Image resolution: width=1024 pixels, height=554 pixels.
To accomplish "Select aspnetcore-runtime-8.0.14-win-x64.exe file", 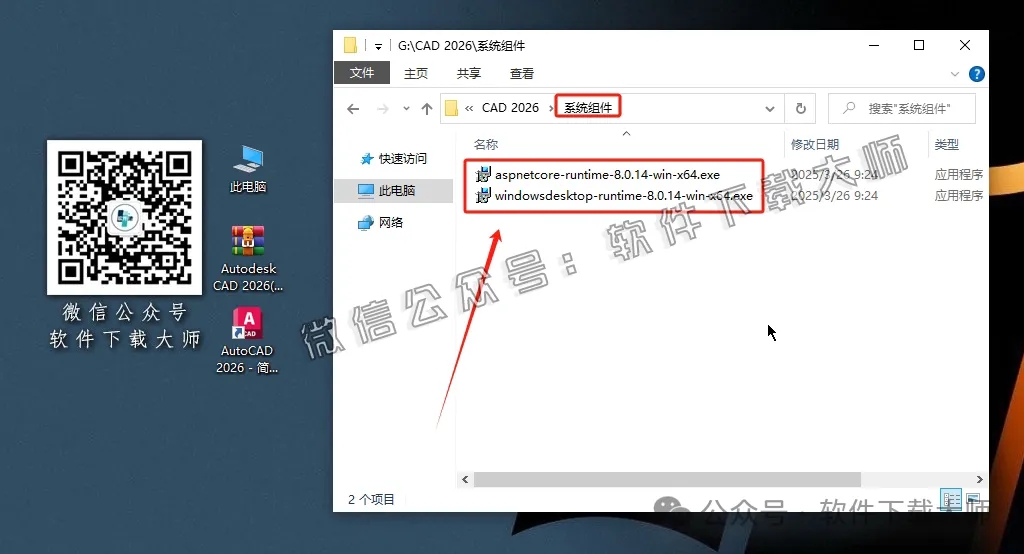I will [x=607, y=174].
